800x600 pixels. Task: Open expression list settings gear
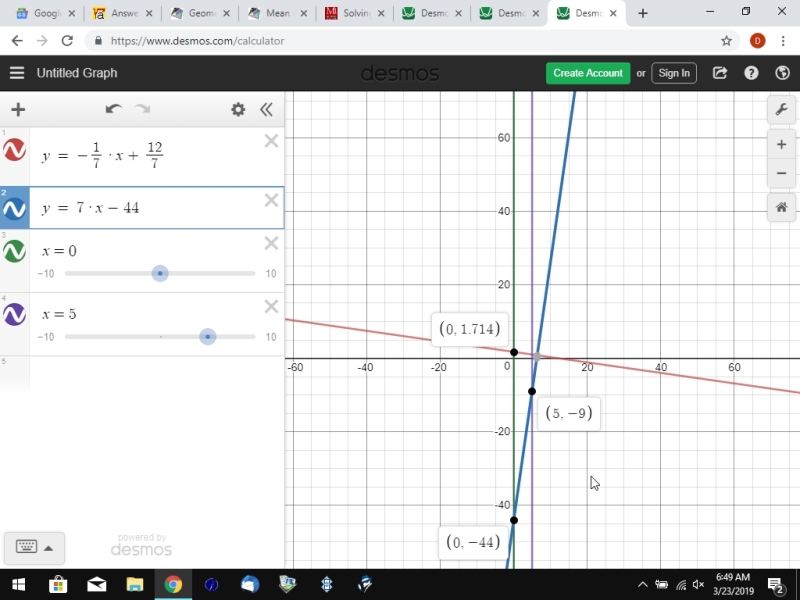[x=238, y=109]
